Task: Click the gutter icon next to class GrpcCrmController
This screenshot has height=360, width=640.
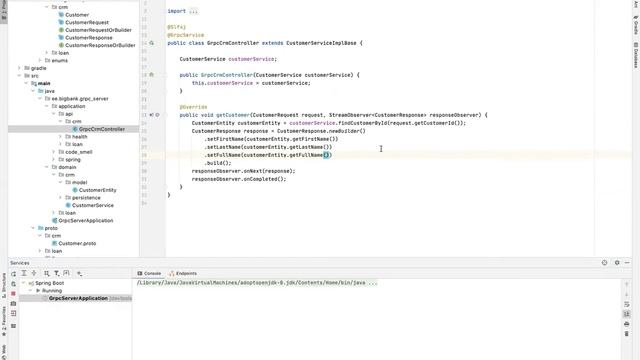Action: pyautogui.click(x=151, y=43)
